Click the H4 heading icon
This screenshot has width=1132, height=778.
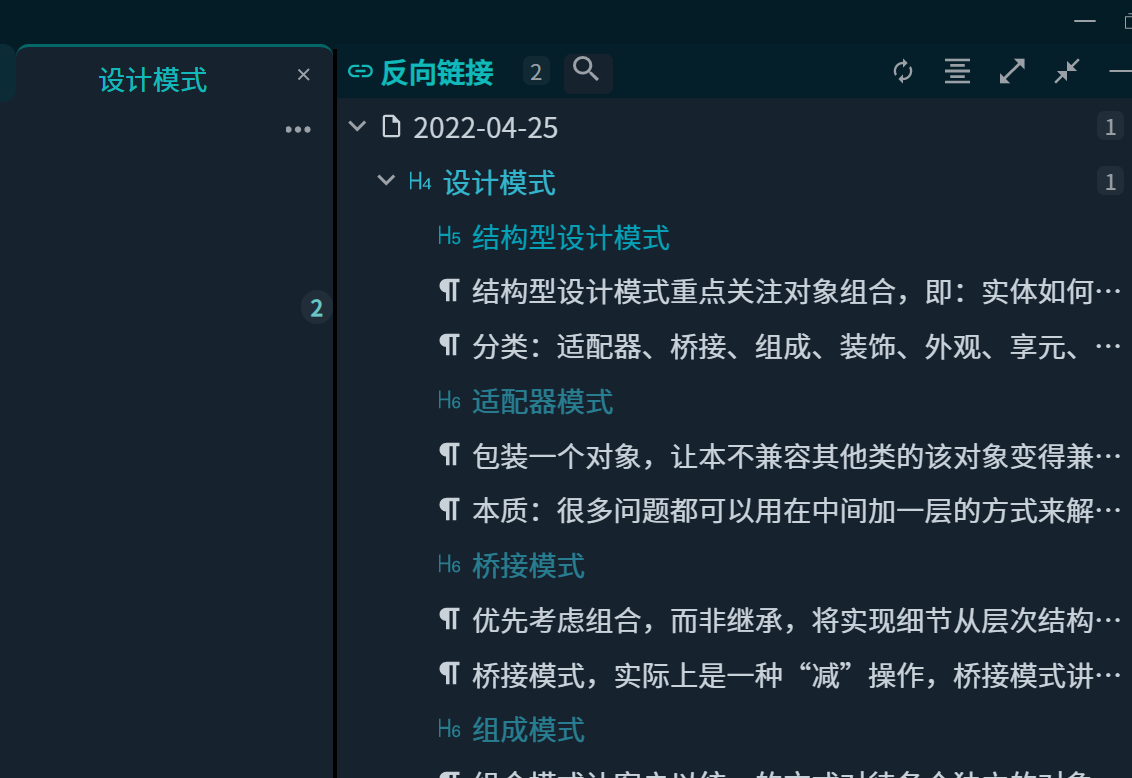tap(419, 182)
